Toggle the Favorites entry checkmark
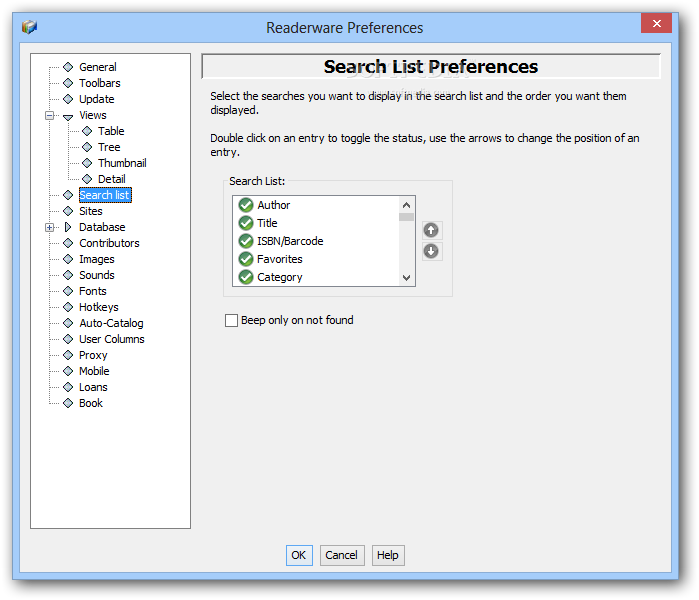The height and width of the screenshot is (600, 699). pyautogui.click(x=246, y=259)
